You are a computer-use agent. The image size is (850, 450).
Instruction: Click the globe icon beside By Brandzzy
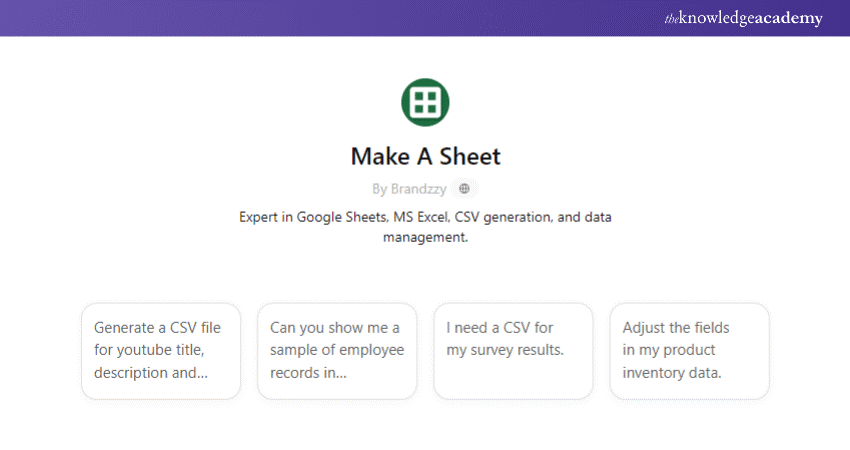[463, 188]
